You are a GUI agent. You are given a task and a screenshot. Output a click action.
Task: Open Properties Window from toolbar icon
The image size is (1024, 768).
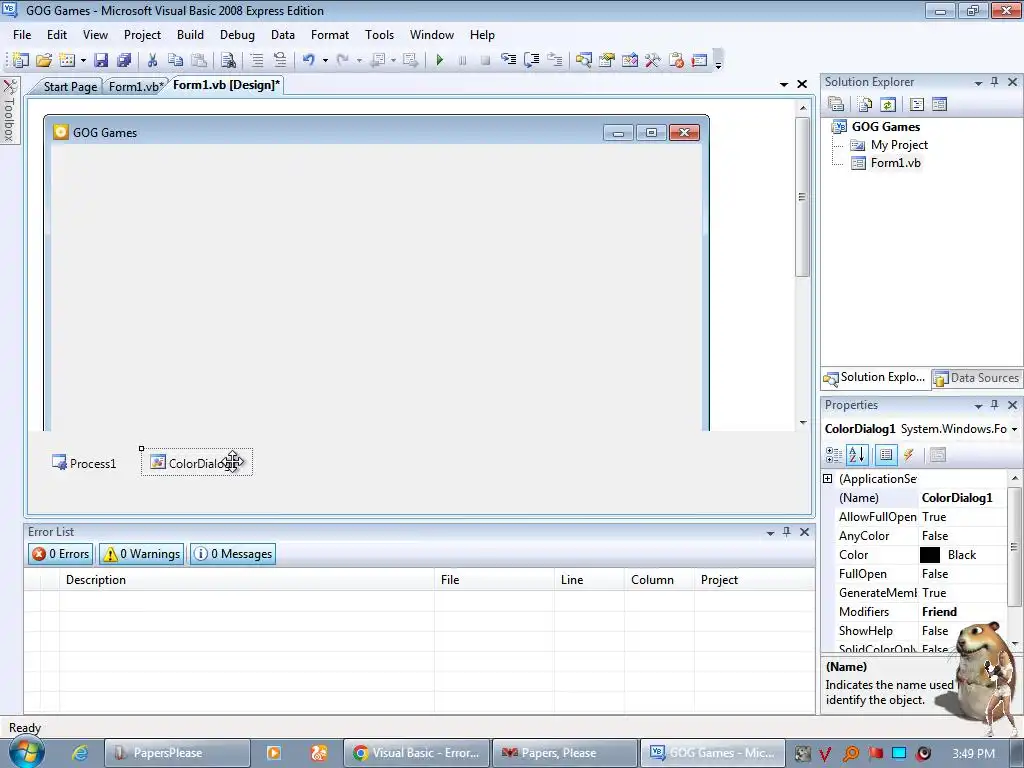(607, 60)
